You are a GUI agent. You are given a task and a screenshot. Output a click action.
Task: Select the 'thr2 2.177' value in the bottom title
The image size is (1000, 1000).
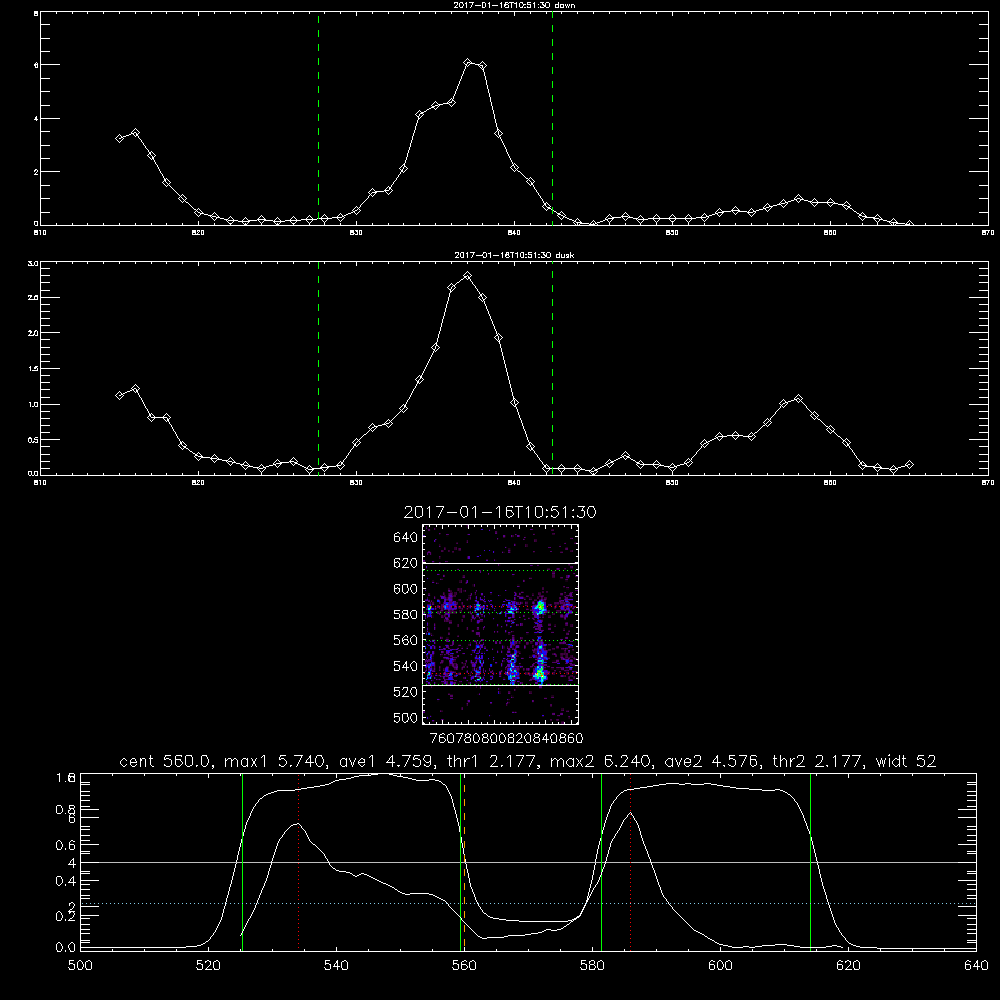(x=818, y=761)
